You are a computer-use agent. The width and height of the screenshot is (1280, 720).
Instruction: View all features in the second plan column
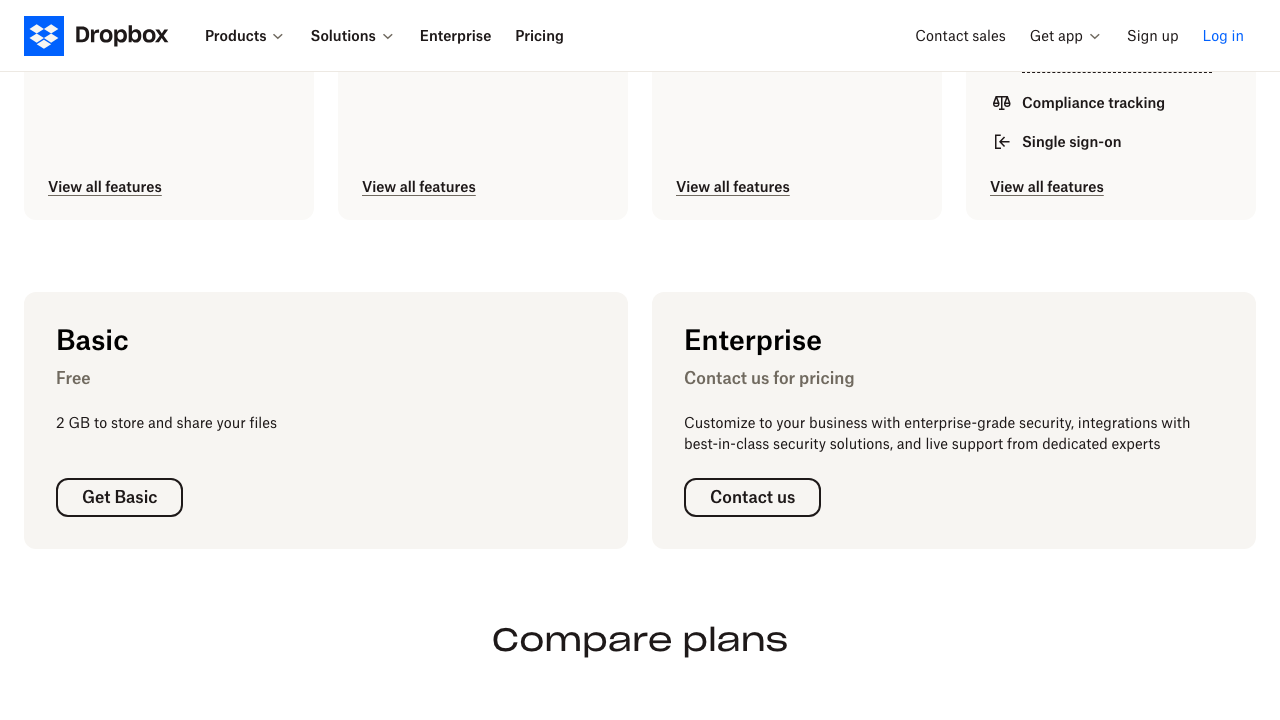tap(418, 187)
